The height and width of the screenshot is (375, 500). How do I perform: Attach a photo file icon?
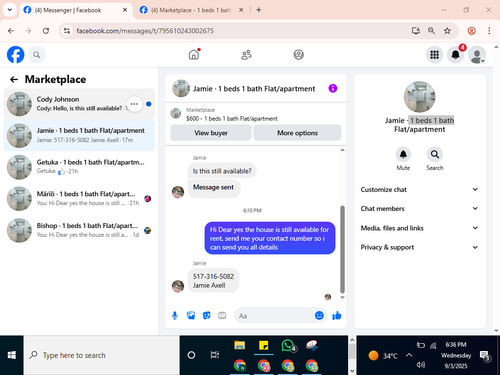191,315
